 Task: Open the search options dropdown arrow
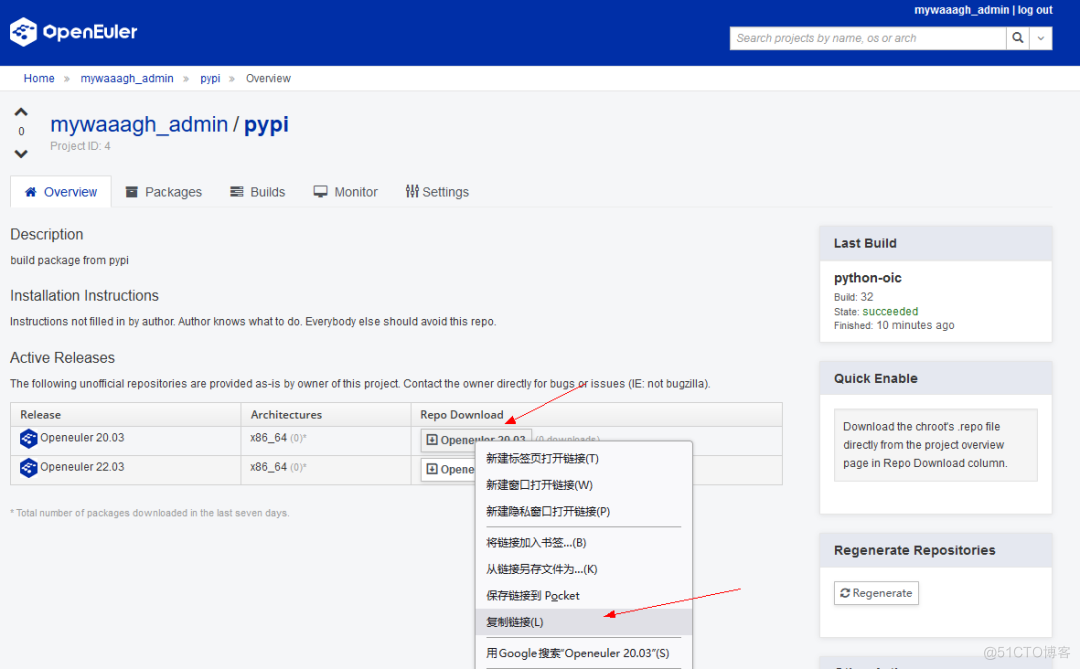click(1041, 37)
